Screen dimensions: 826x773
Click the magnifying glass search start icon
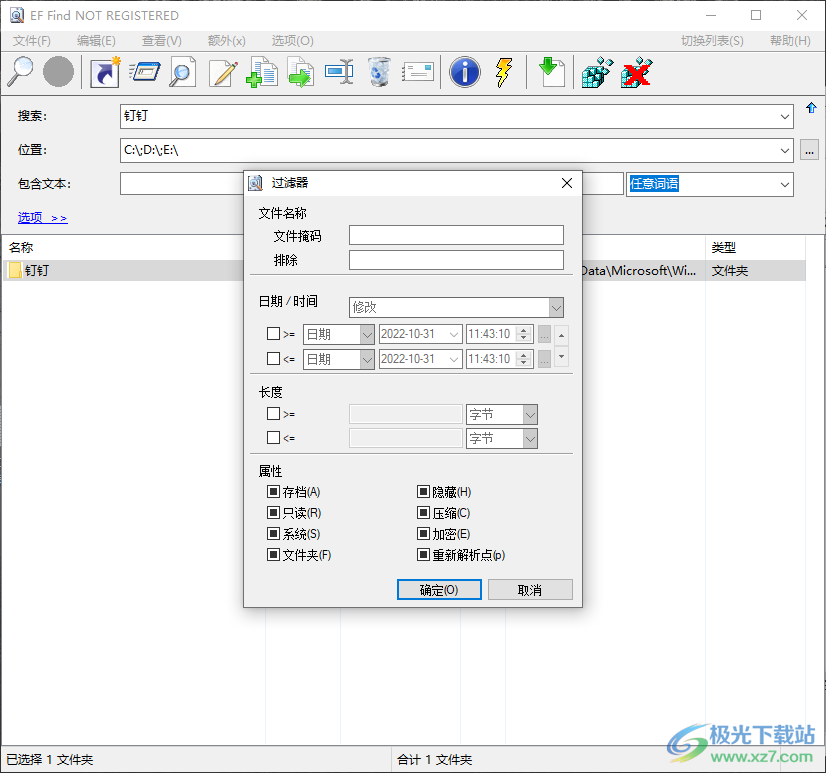point(21,72)
